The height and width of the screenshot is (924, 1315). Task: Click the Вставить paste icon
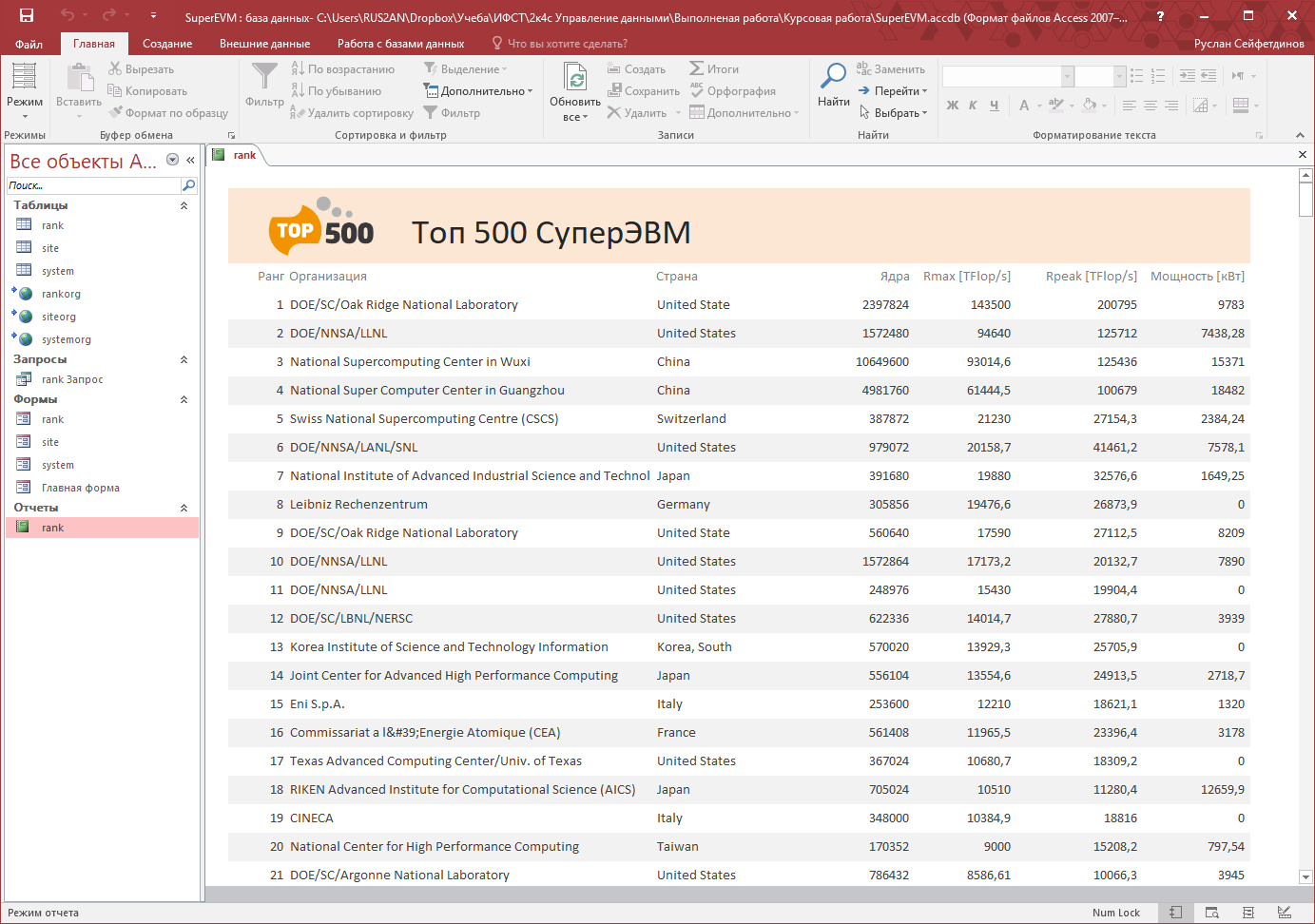(79, 78)
